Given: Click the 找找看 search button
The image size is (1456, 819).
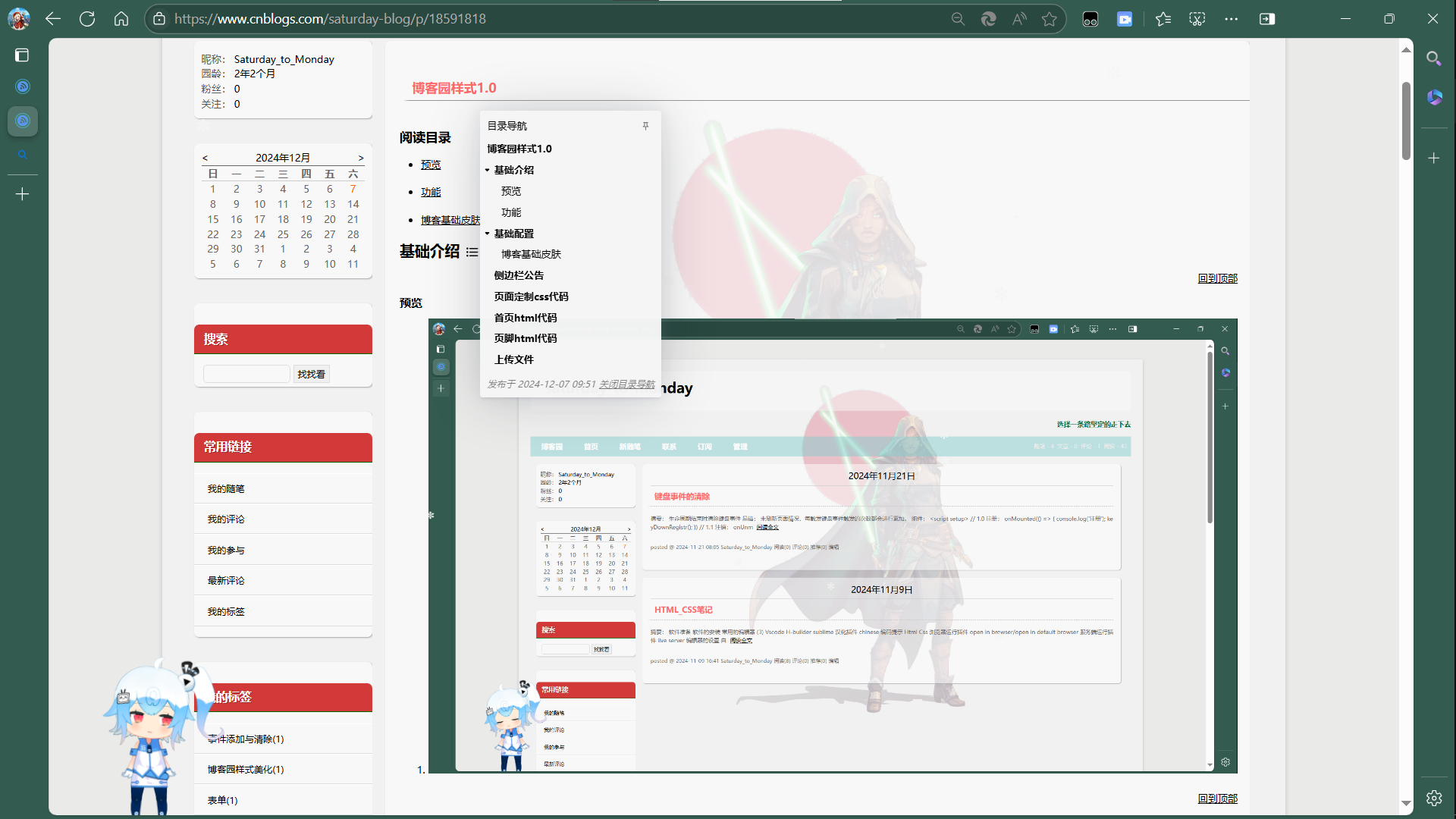Looking at the screenshot, I should click(x=311, y=374).
